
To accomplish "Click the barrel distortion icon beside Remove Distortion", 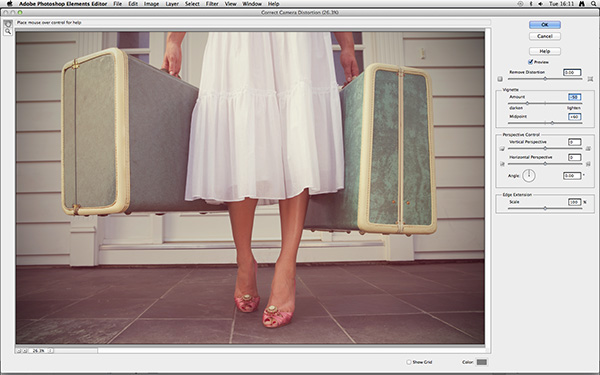I will pyautogui.click(x=500, y=79).
